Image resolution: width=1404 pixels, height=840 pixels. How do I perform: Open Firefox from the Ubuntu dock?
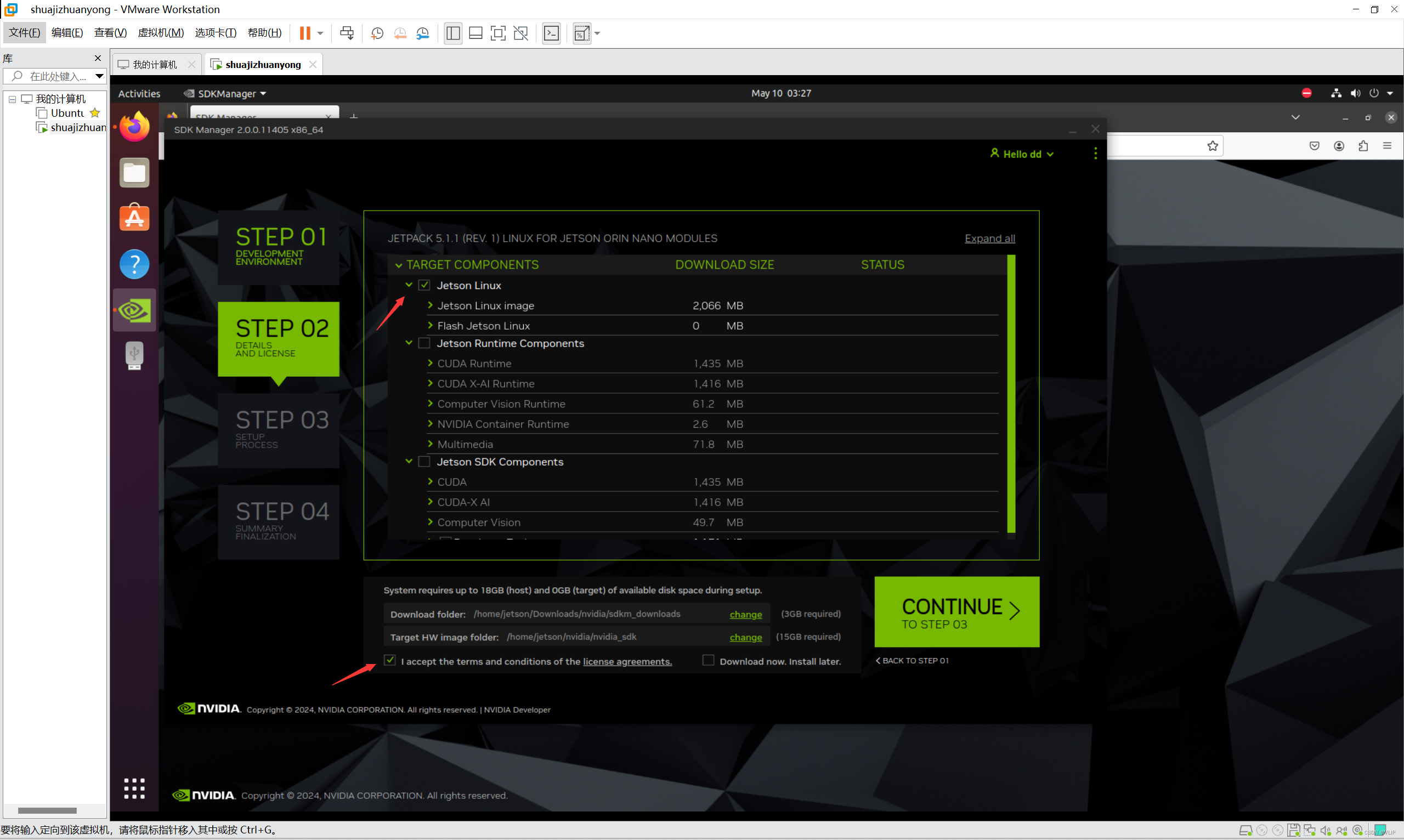click(x=134, y=126)
